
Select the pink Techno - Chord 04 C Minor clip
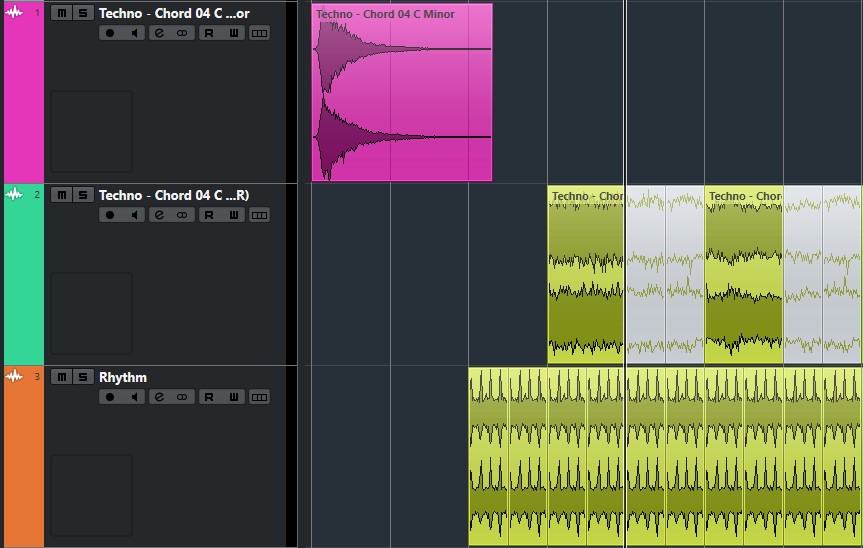click(402, 92)
